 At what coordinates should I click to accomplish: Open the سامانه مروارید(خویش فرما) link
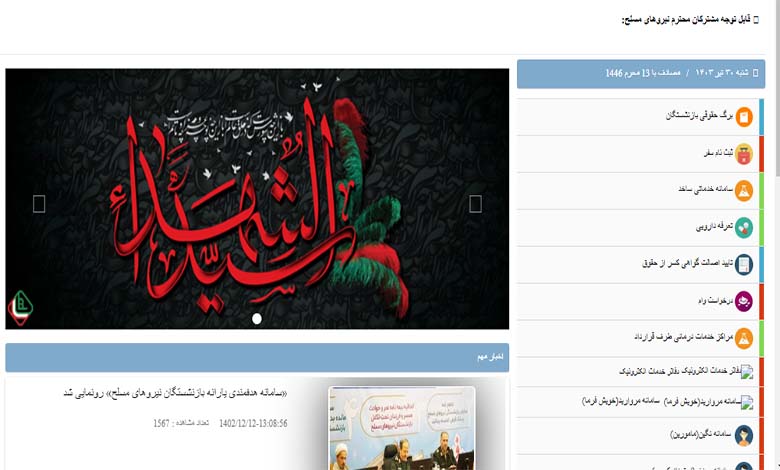click(x=661, y=401)
